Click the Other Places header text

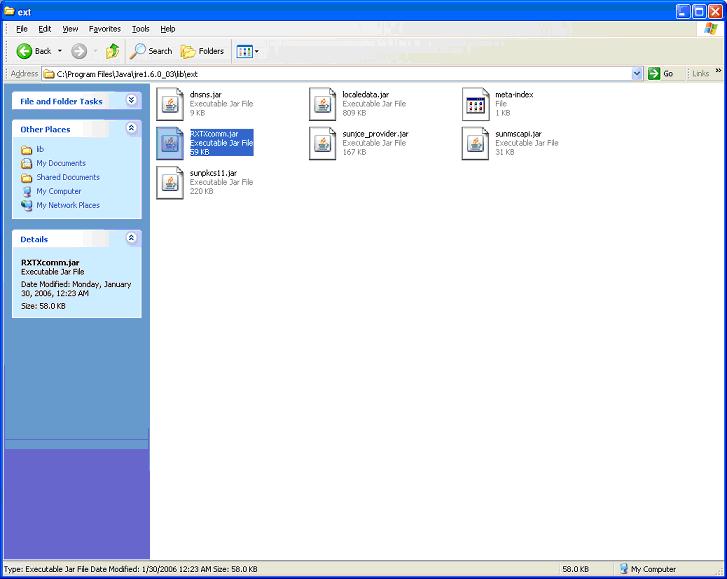[x=45, y=129]
